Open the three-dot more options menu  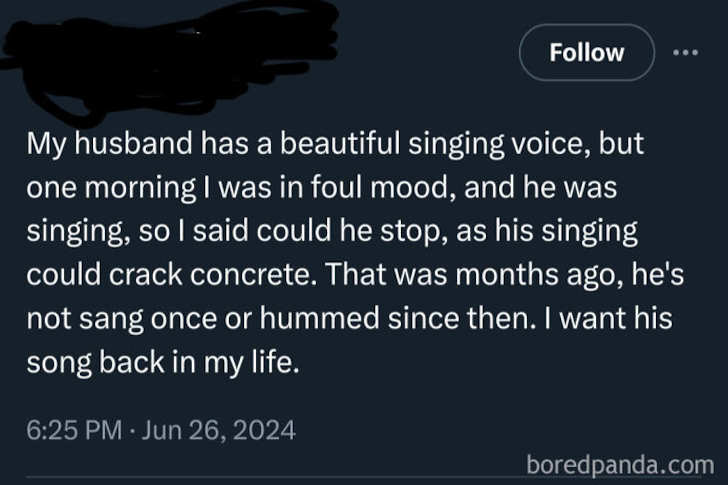pos(685,52)
